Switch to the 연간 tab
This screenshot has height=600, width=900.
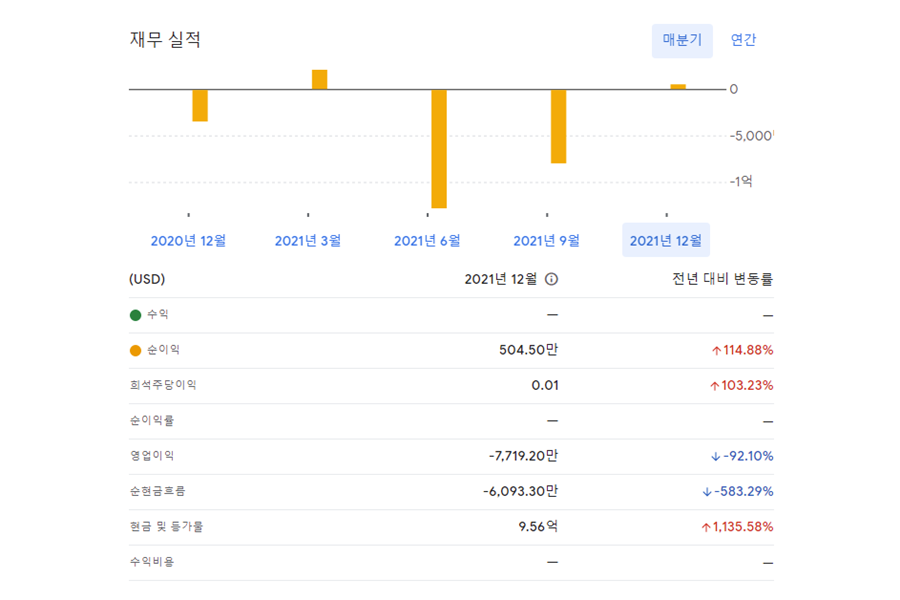coord(744,40)
